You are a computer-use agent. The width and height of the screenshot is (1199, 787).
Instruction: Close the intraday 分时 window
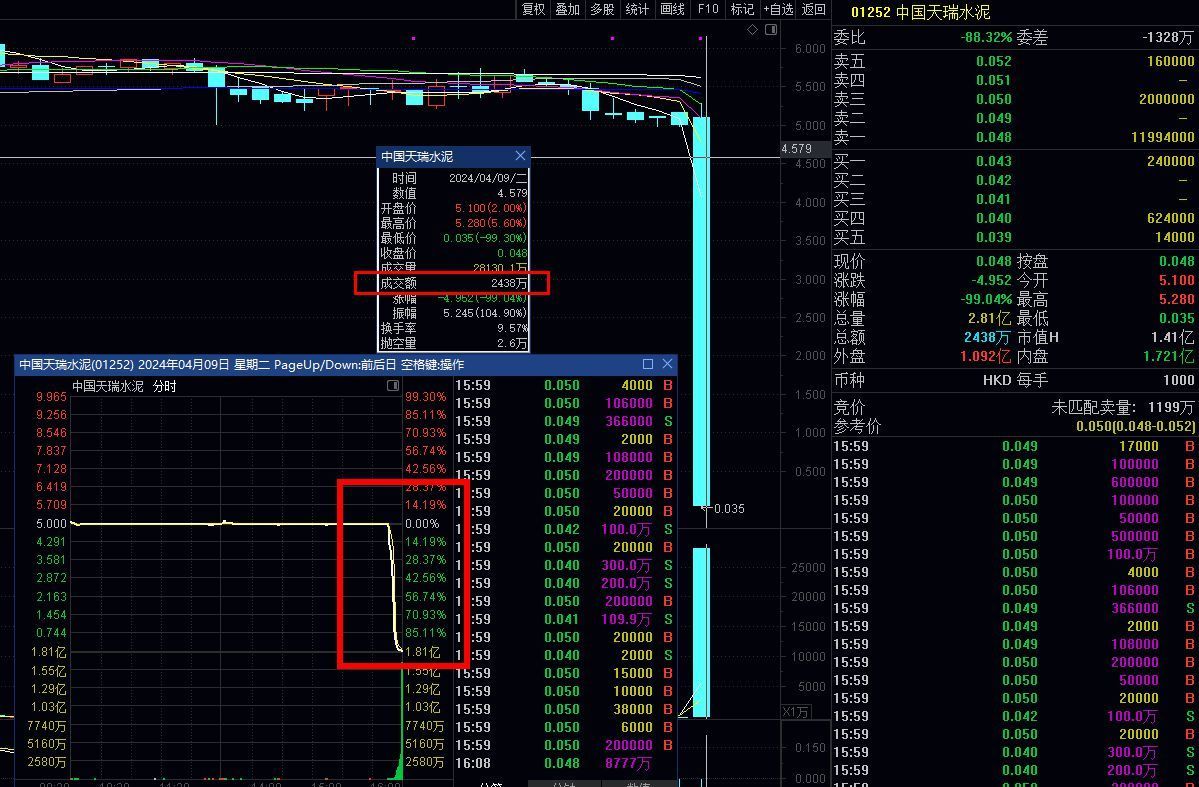point(668,364)
